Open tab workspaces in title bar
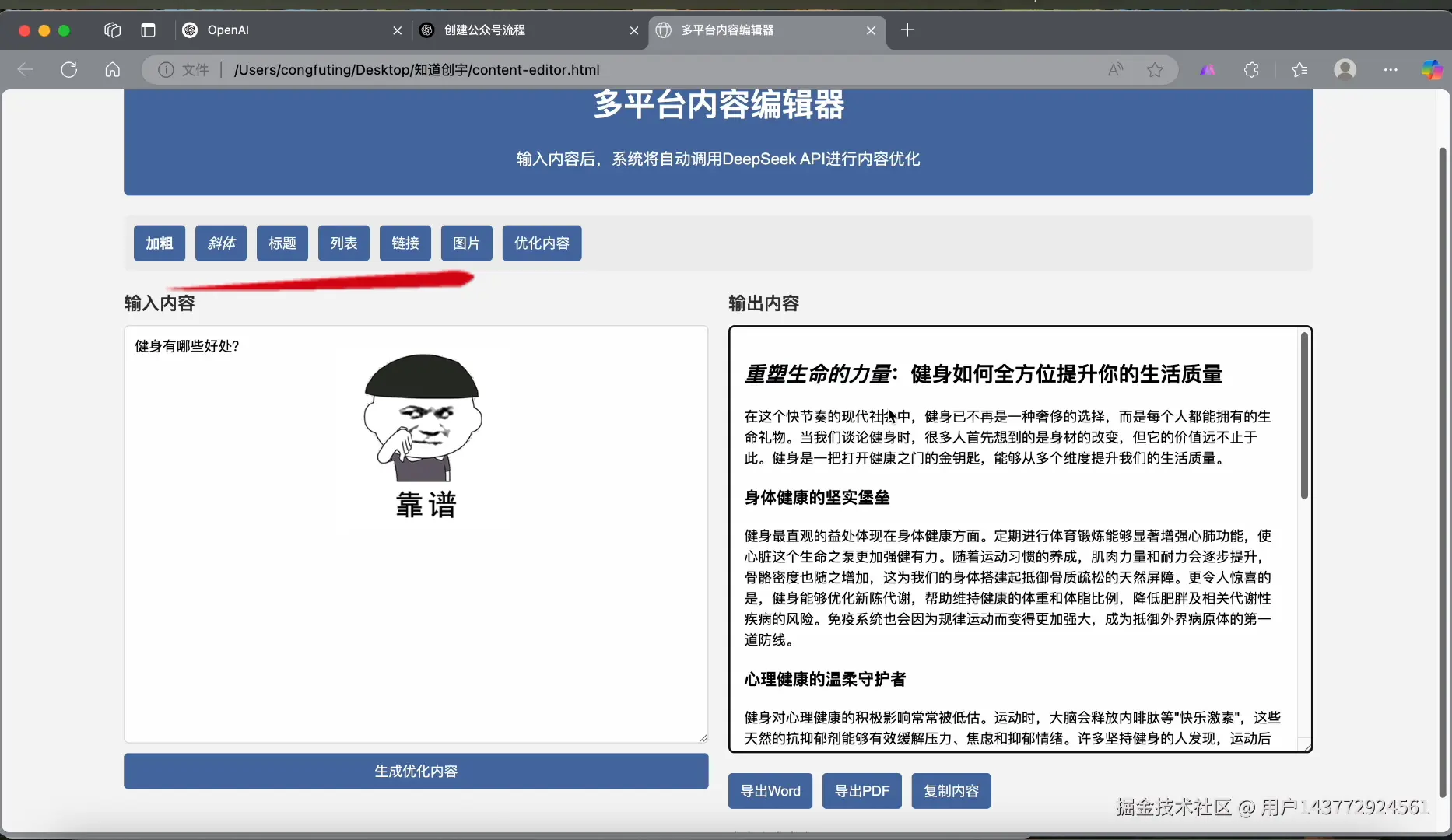1452x840 pixels. click(111, 30)
